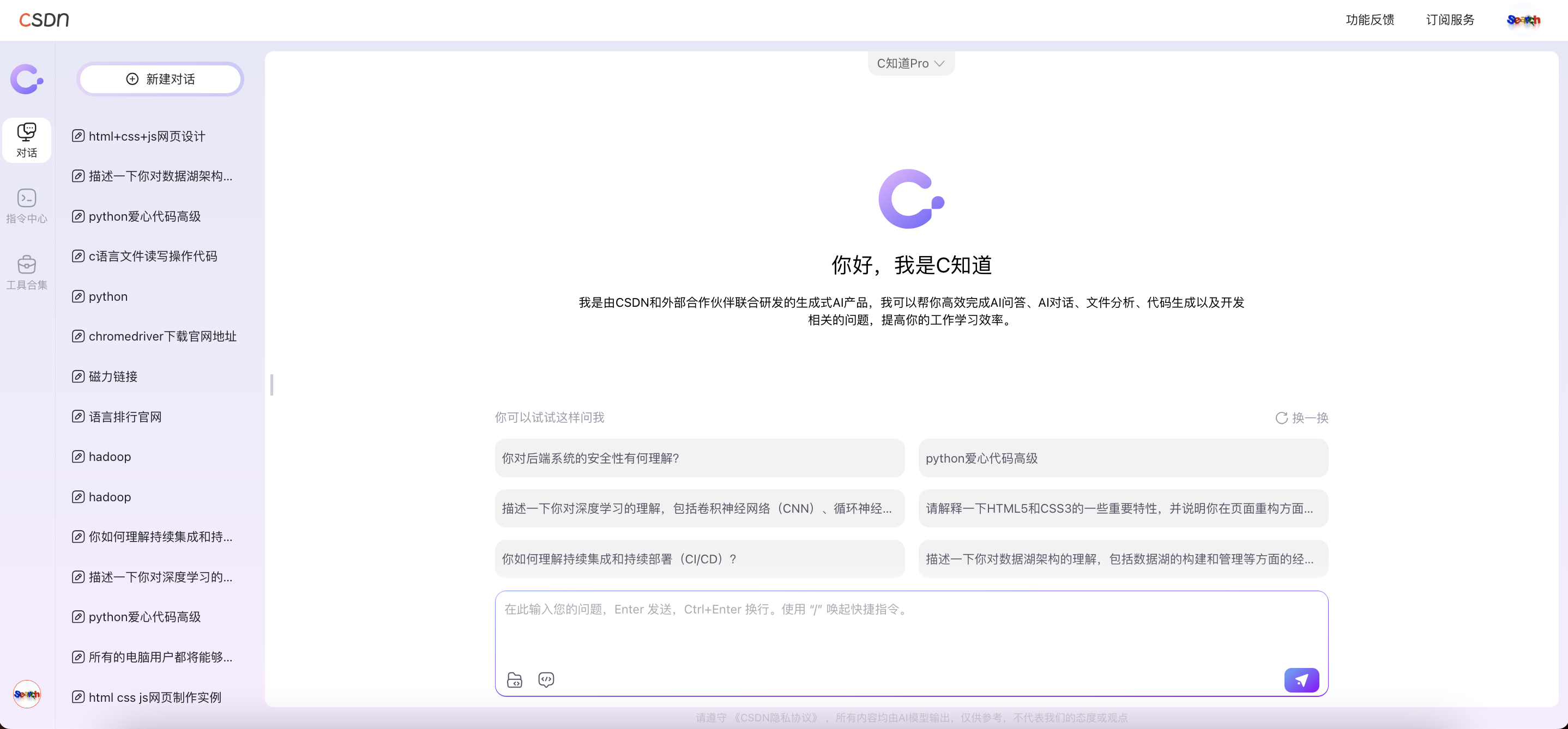1568x729 pixels.
Task: Switch to the 对话 chat tab
Action: tap(26, 140)
